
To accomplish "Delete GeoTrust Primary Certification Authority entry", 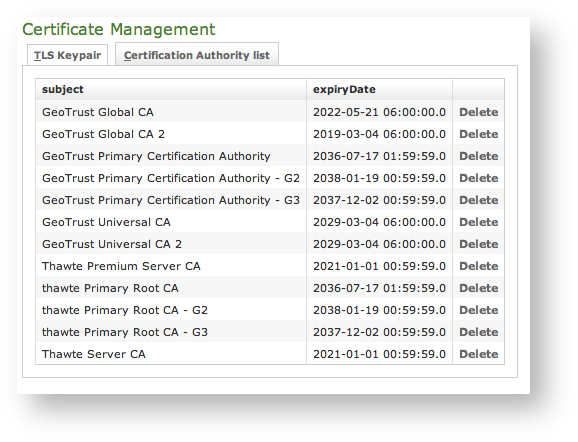I will pyautogui.click(x=478, y=156).
